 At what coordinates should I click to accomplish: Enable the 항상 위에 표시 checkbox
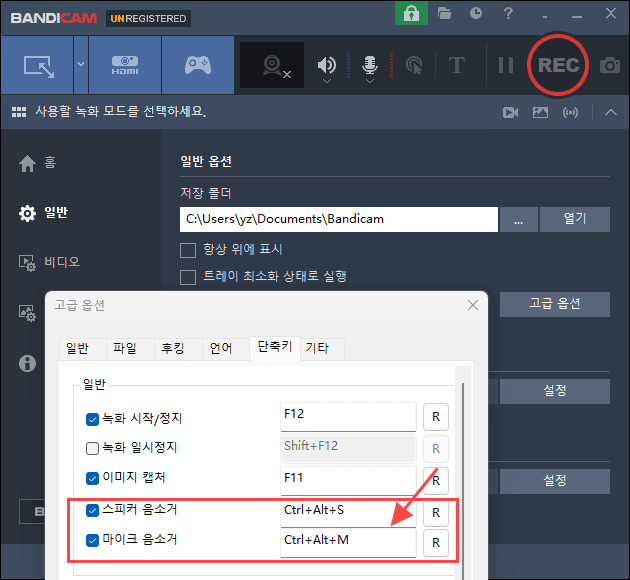point(188,250)
